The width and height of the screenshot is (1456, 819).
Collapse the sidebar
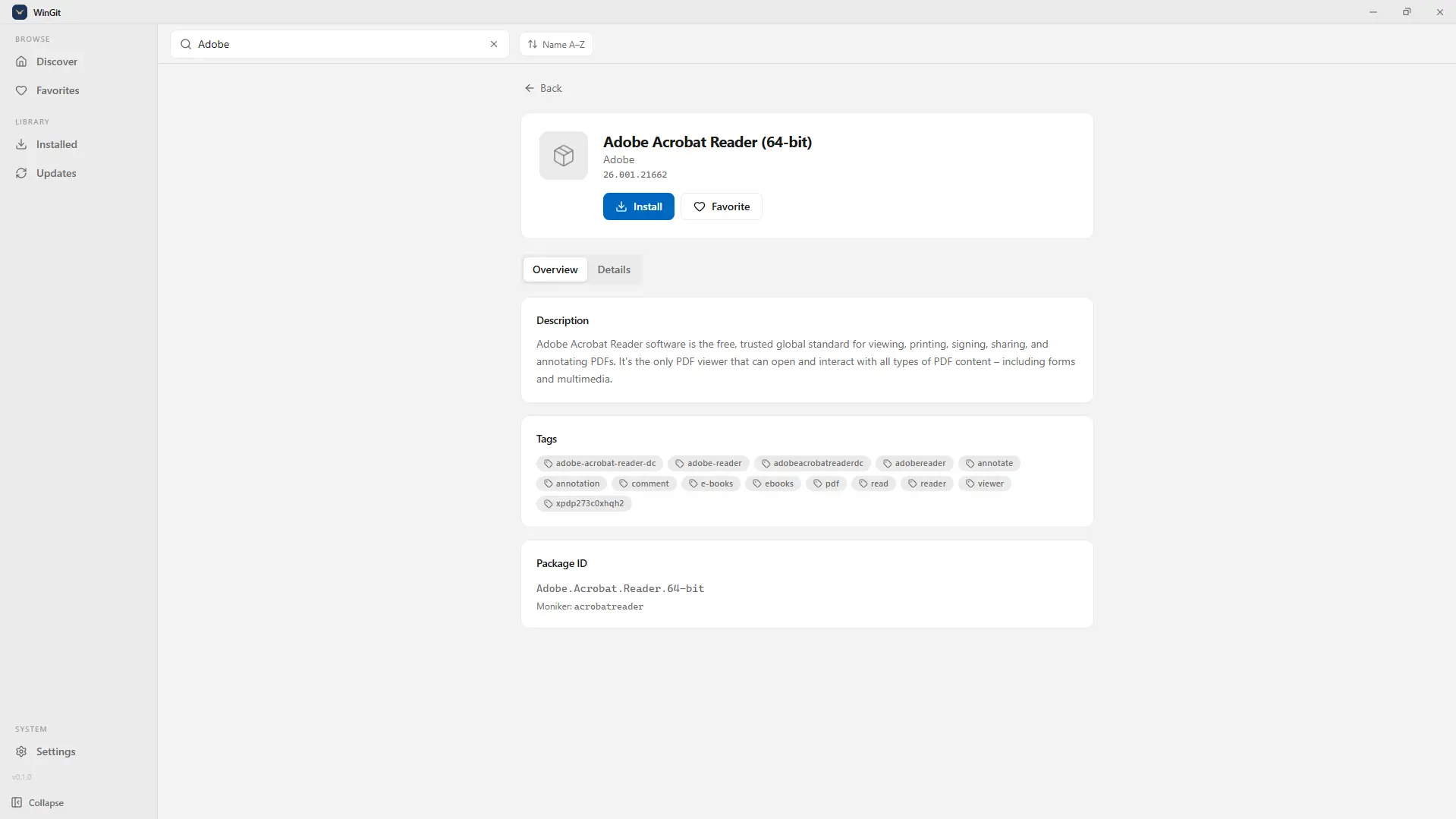click(x=38, y=802)
